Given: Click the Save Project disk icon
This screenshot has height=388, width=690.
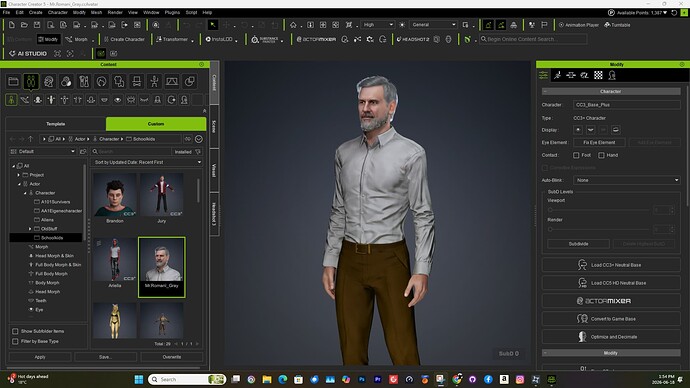Looking at the screenshot, I should 37,25.
